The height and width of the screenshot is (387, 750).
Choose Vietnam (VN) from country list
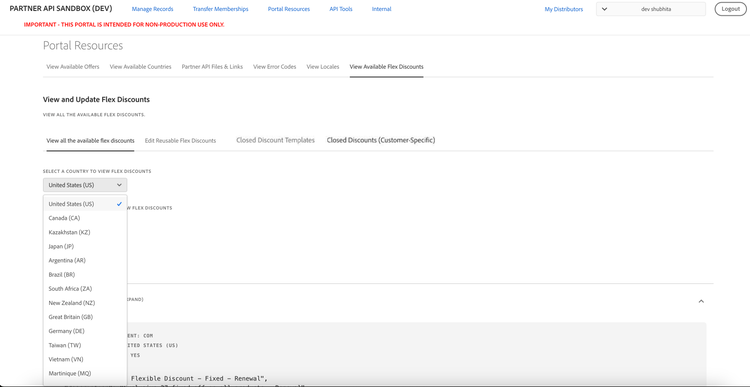(x=85, y=359)
